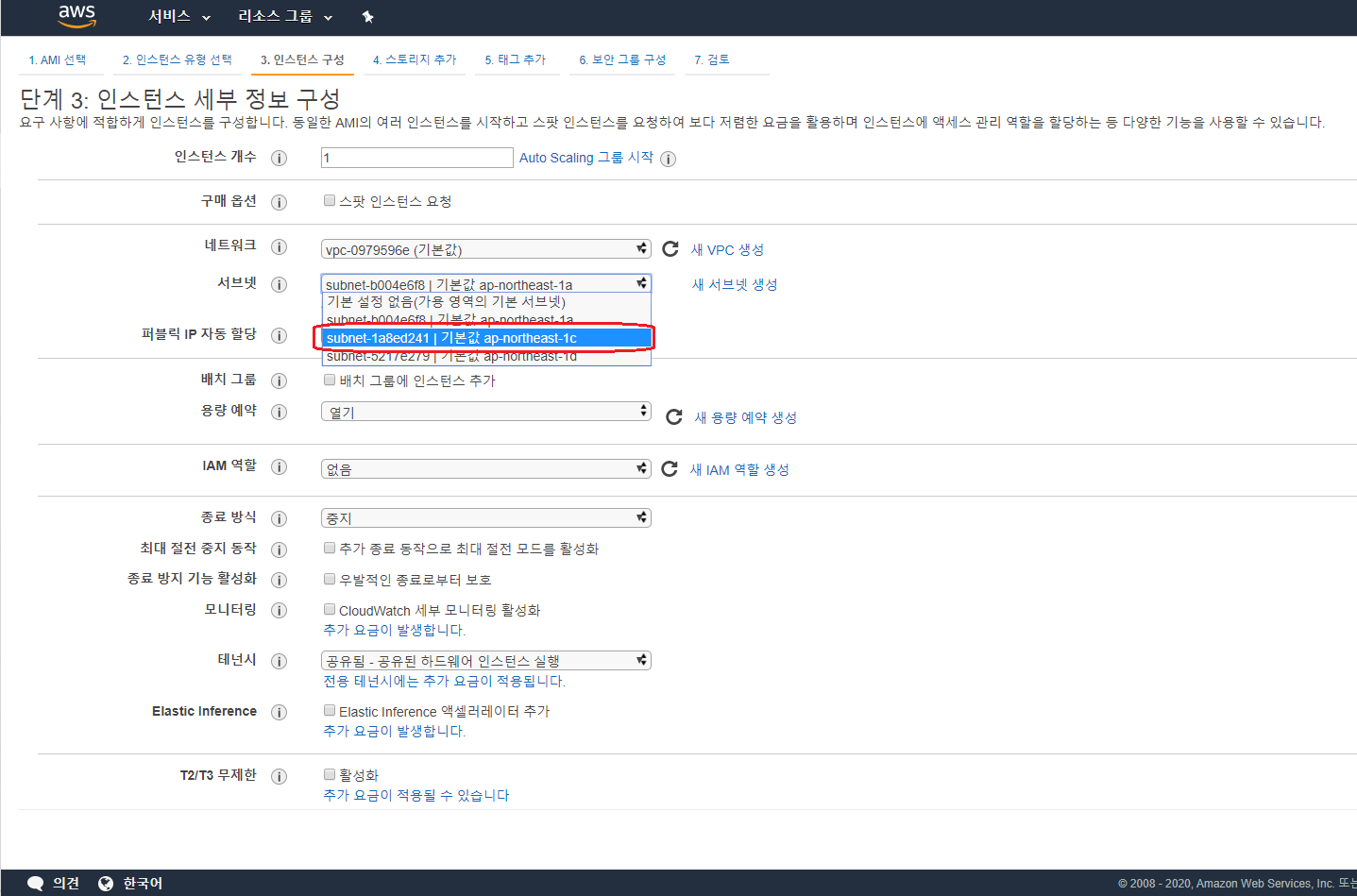Open 추가 요금이 발생합니다 link under CloudWatch

coord(395,630)
